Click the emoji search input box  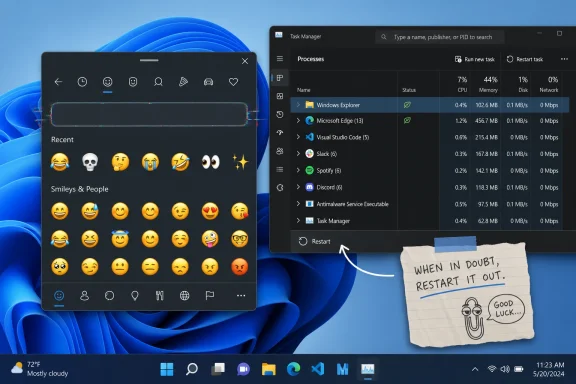[149, 114]
